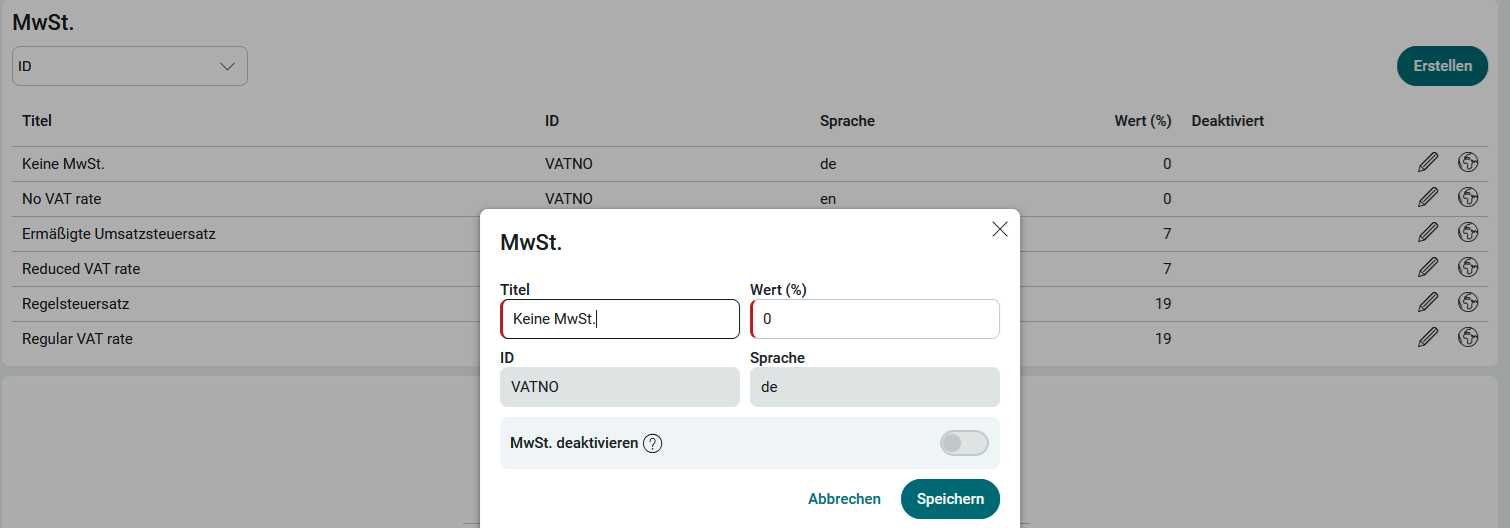
Task: Click the Sprache field showing de
Action: point(875,387)
